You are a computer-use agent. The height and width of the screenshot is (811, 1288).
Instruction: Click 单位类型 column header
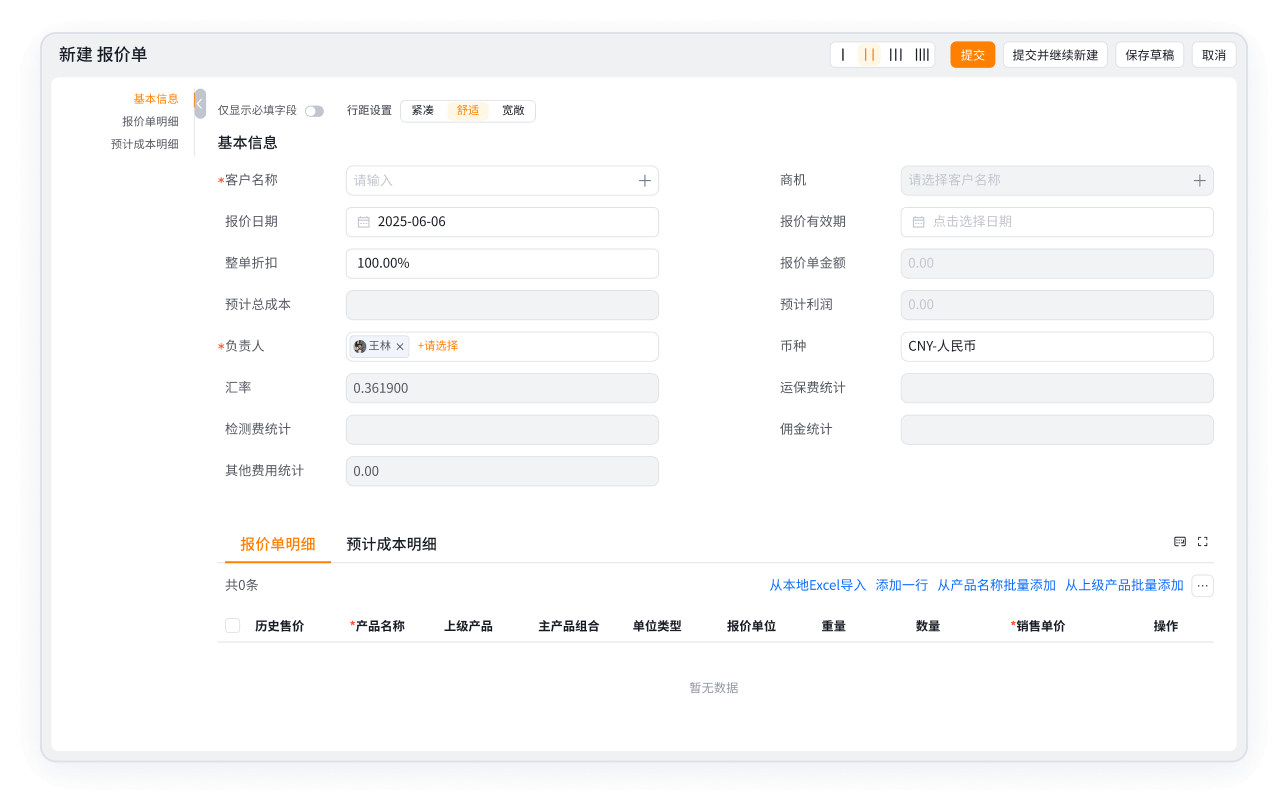click(657, 627)
